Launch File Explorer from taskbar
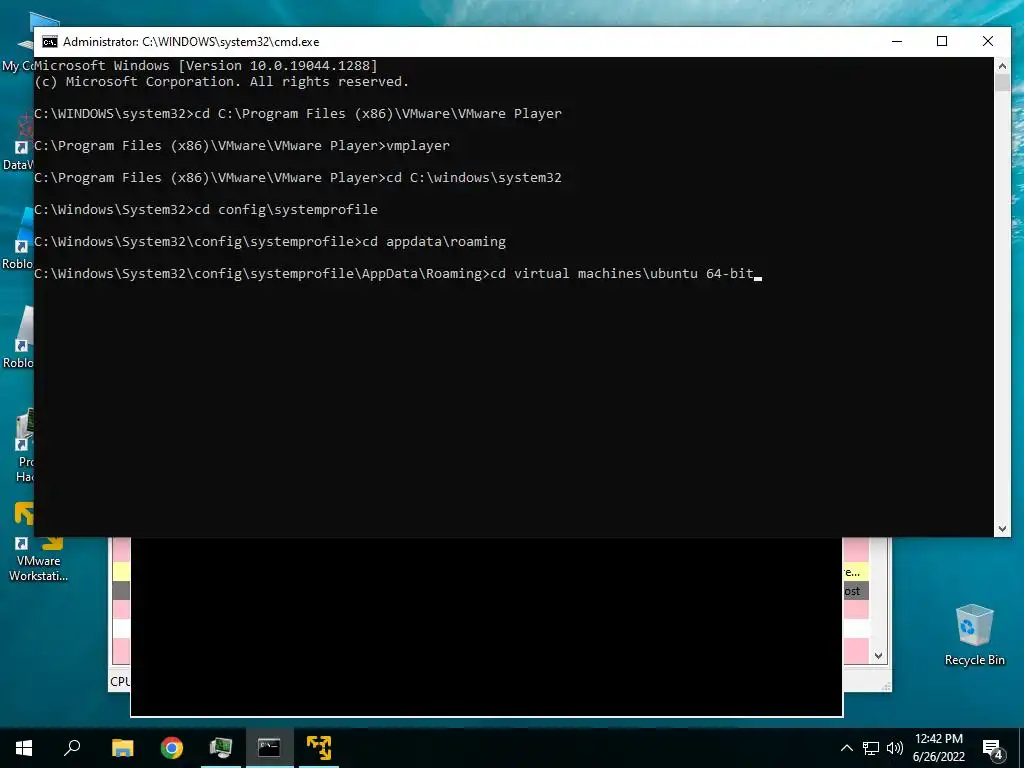 pyautogui.click(x=122, y=748)
